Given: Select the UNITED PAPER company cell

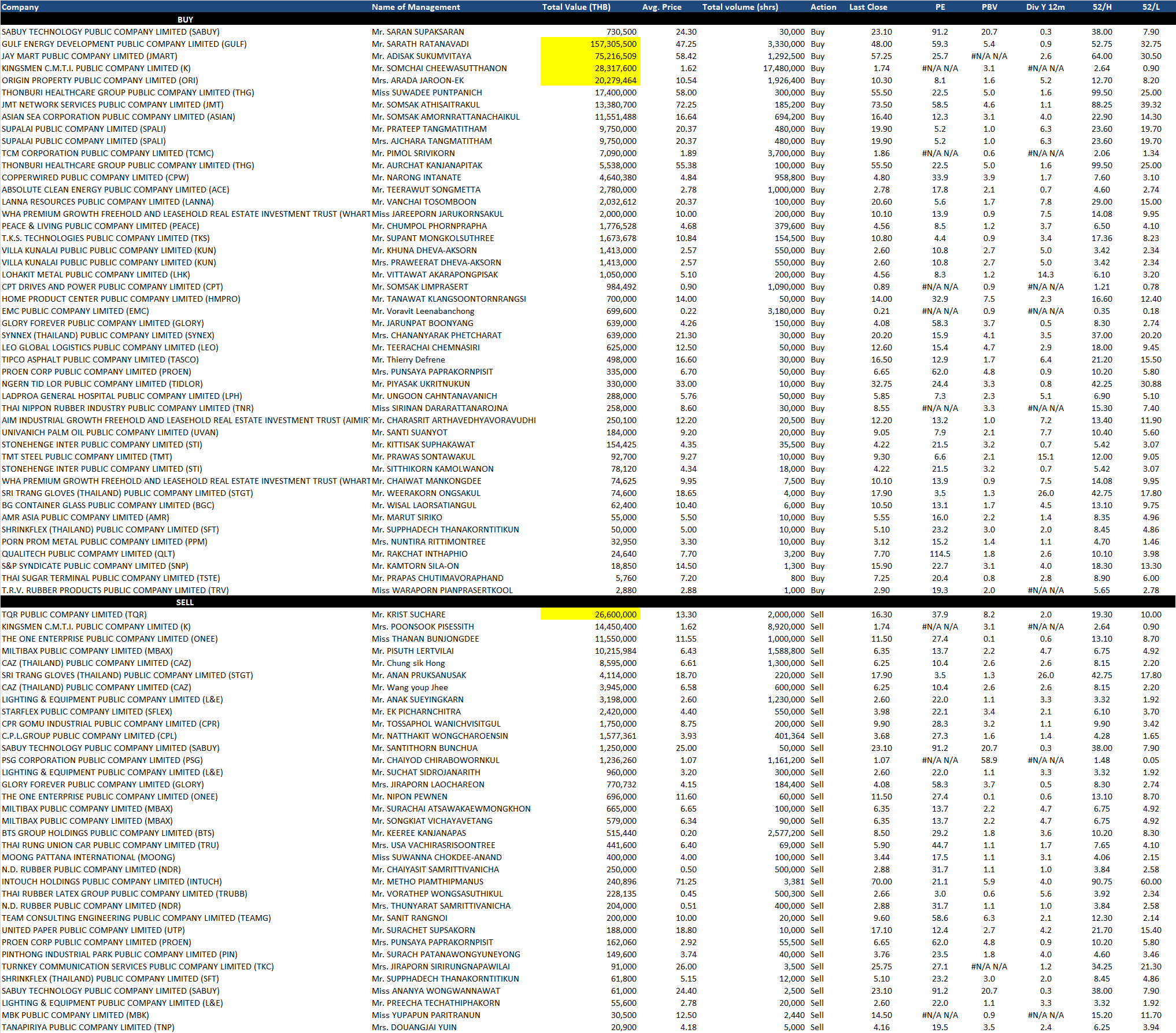Looking at the screenshot, I should [93, 930].
